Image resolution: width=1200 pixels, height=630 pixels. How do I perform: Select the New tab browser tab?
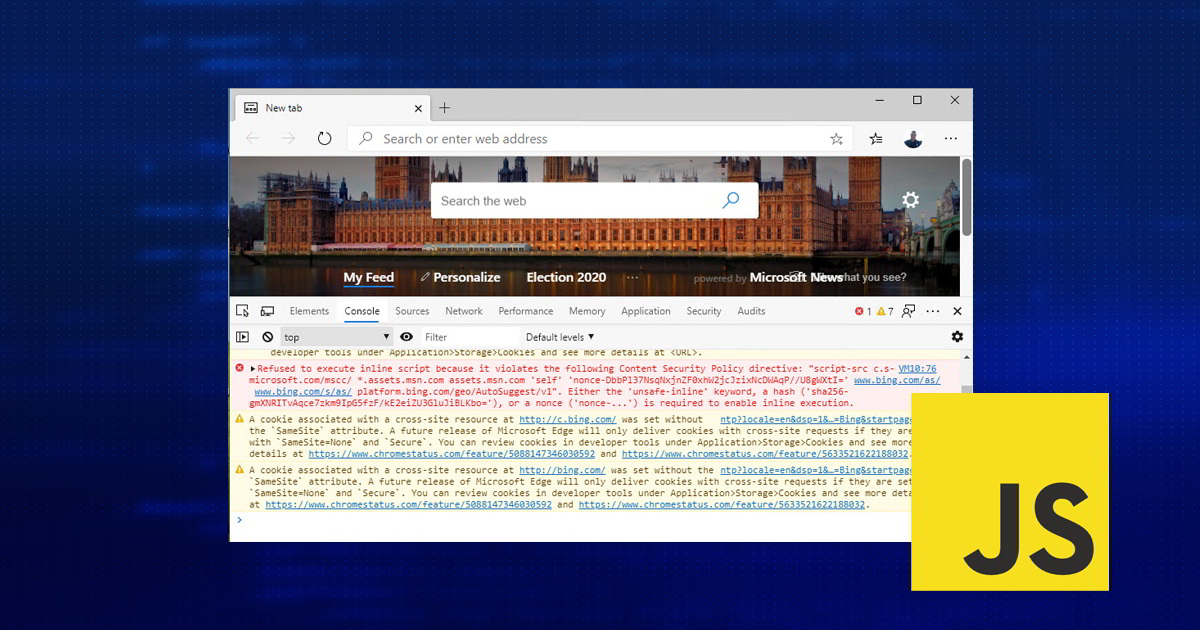pyautogui.click(x=331, y=108)
